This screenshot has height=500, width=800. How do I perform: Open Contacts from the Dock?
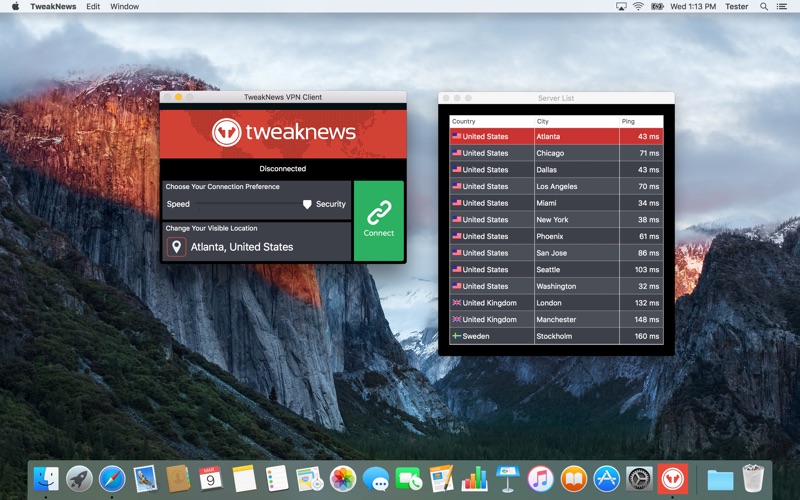pyautogui.click(x=178, y=479)
